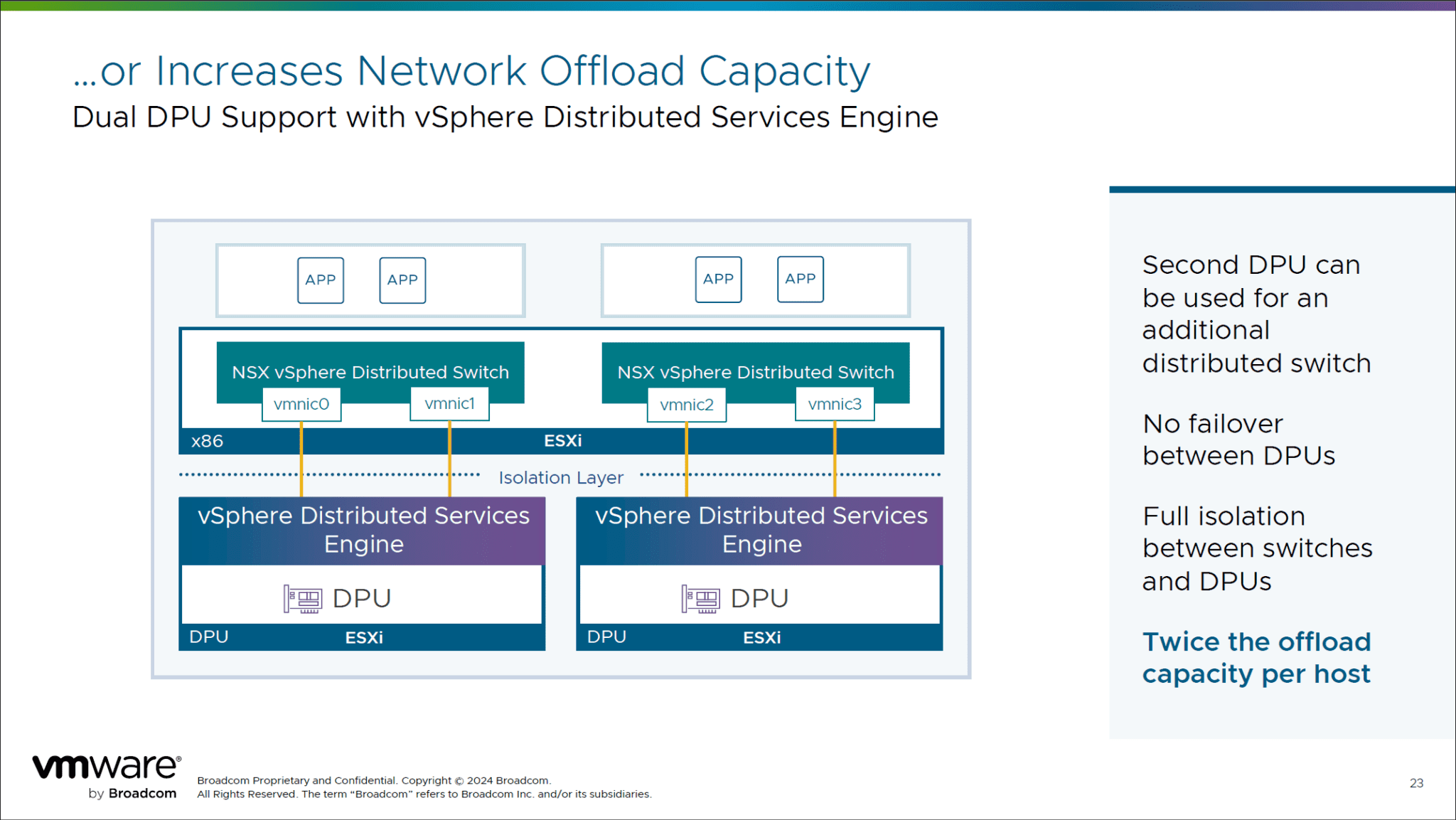Click the rightmost APP icon
This screenshot has width=1456, height=820.
point(801,279)
